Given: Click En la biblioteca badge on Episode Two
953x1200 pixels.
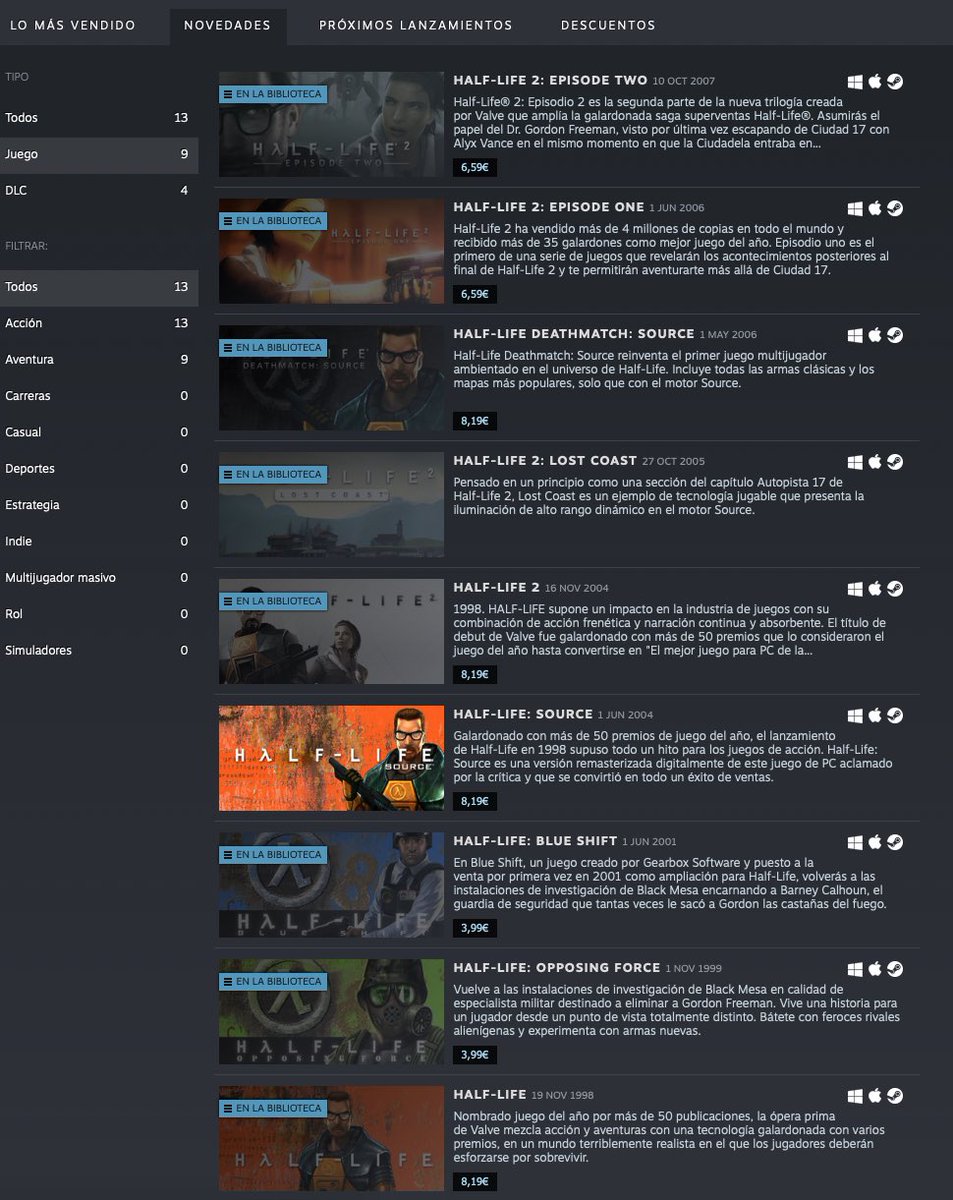Looking at the screenshot, I should point(273,94).
